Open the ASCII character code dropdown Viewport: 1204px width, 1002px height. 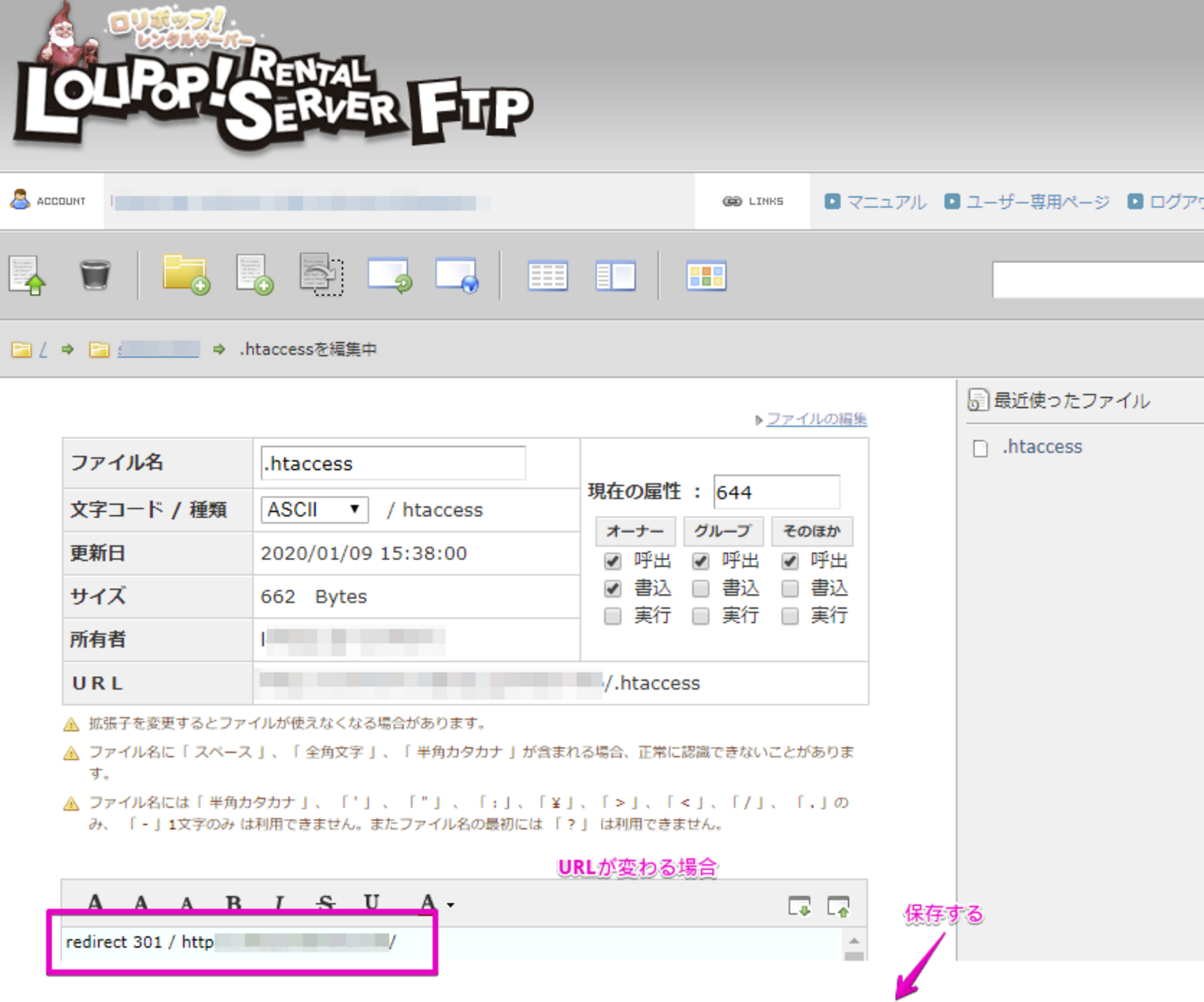(x=314, y=510)
